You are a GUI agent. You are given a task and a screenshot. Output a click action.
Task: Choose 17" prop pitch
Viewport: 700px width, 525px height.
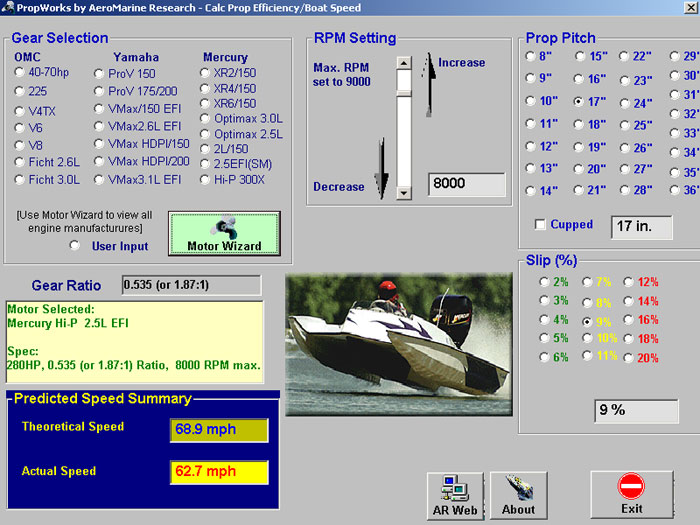[578, 101]
